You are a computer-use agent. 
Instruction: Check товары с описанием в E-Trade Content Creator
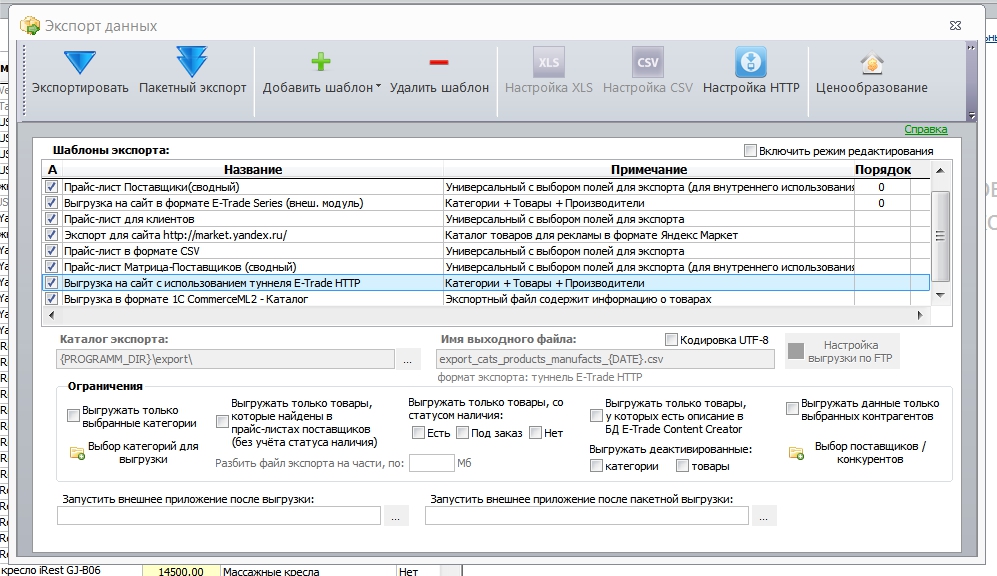596,416
